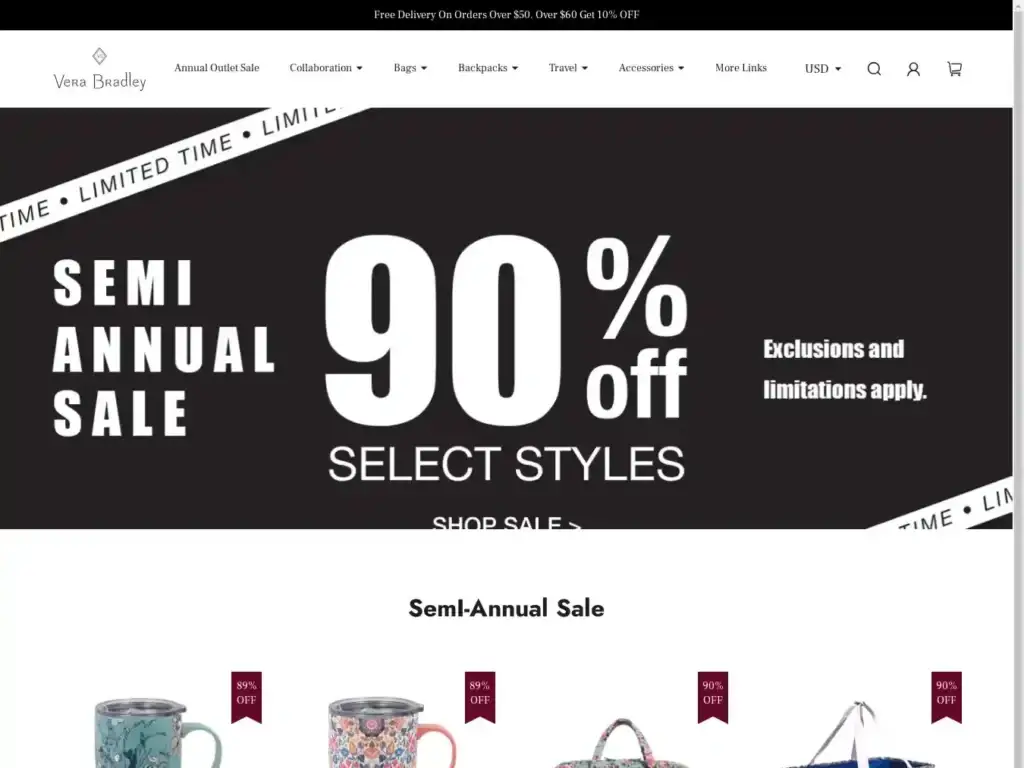Expand the Backpacks dropdown menu

pos(488,68)
